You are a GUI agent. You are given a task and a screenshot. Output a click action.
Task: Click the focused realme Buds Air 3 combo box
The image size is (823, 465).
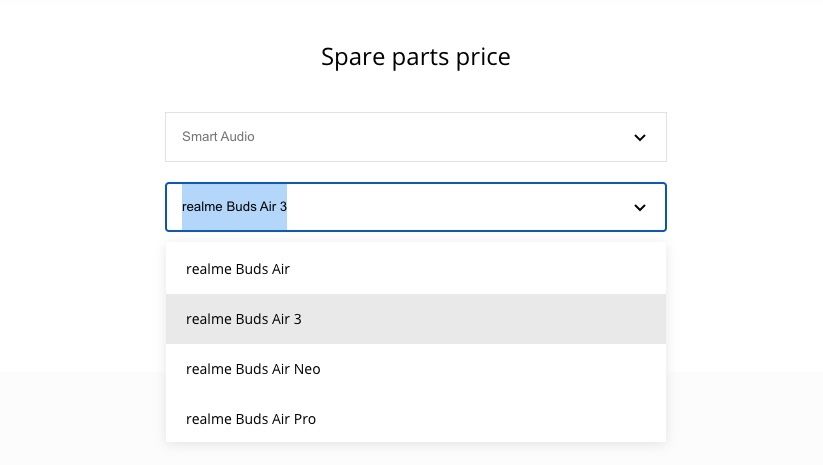[x=416, y=207]
